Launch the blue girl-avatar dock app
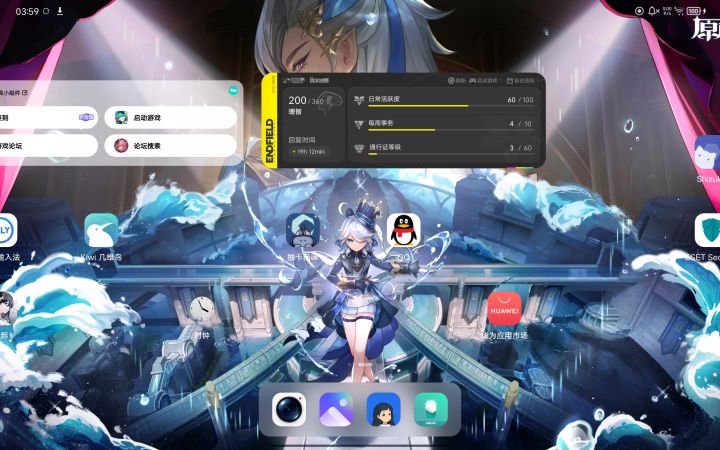 (x=383, y=409)
